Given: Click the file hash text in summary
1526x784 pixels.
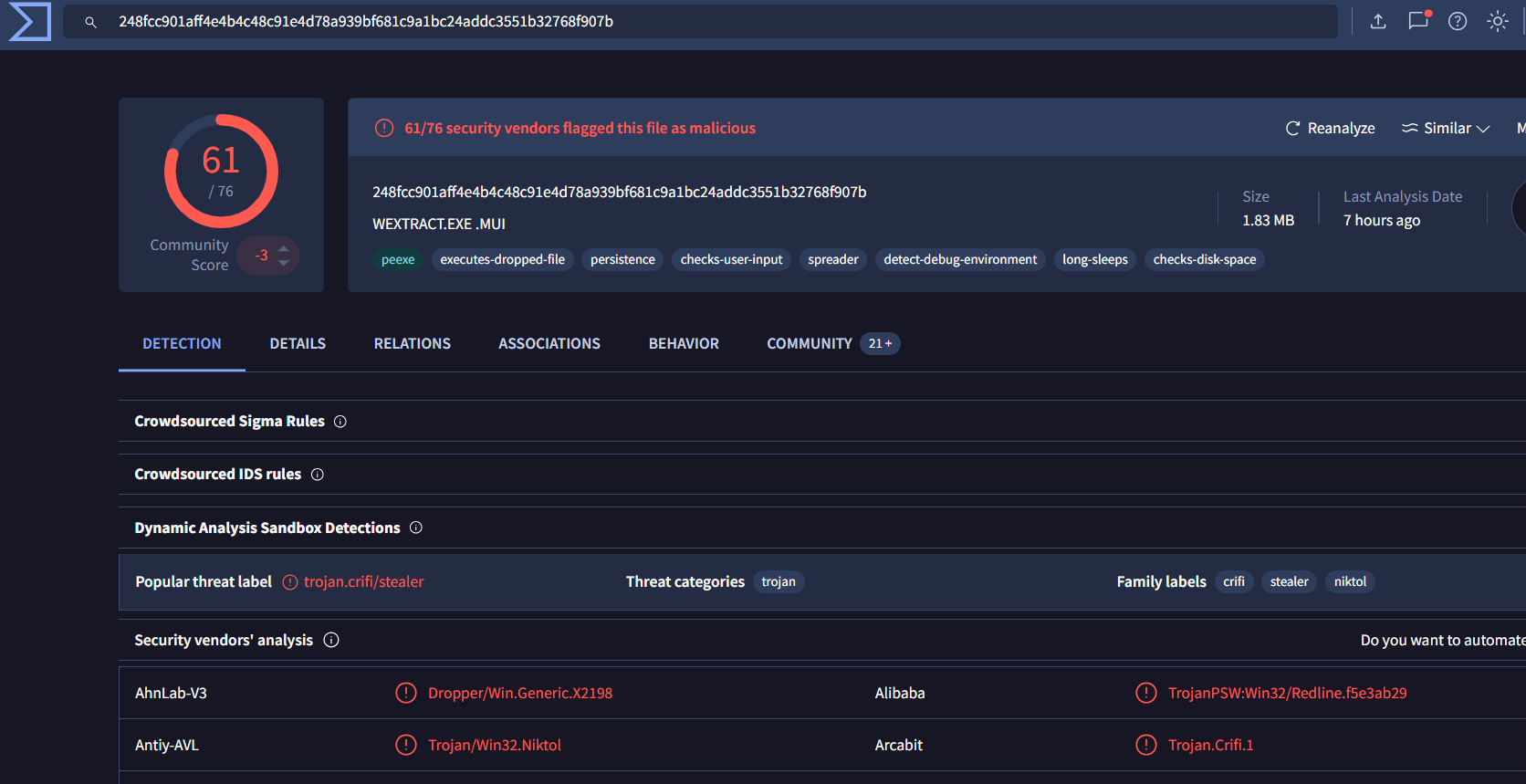Looking at the screenshot, I should tap(620, 193).
